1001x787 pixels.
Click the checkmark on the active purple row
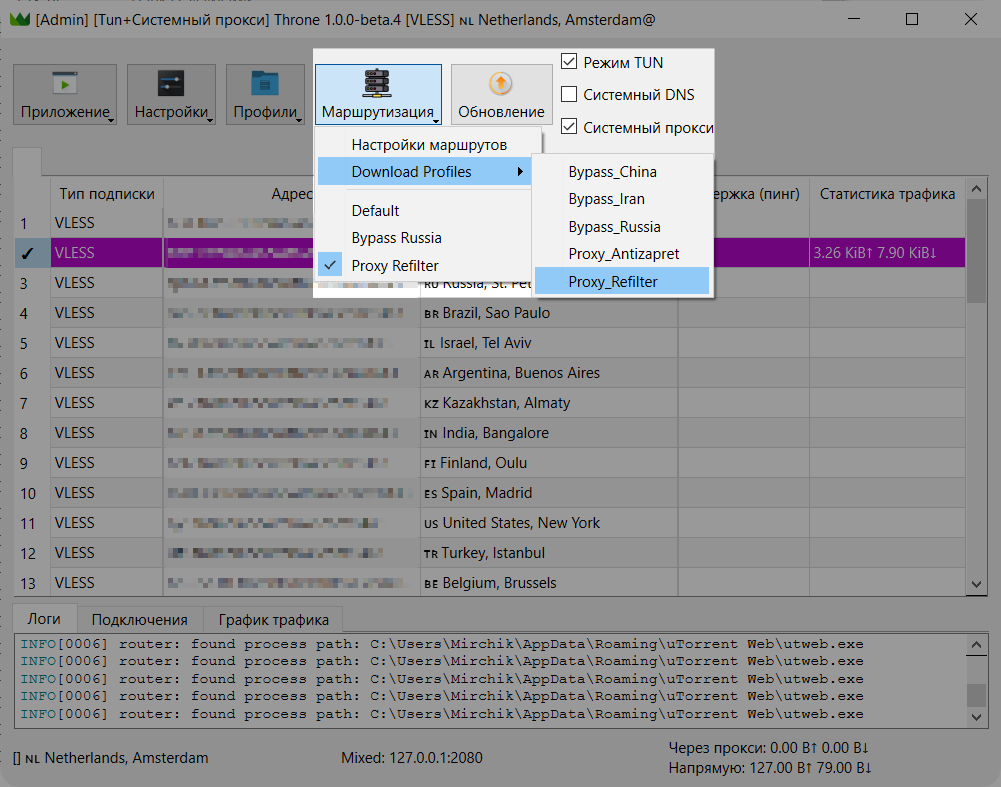pos(28,253)
